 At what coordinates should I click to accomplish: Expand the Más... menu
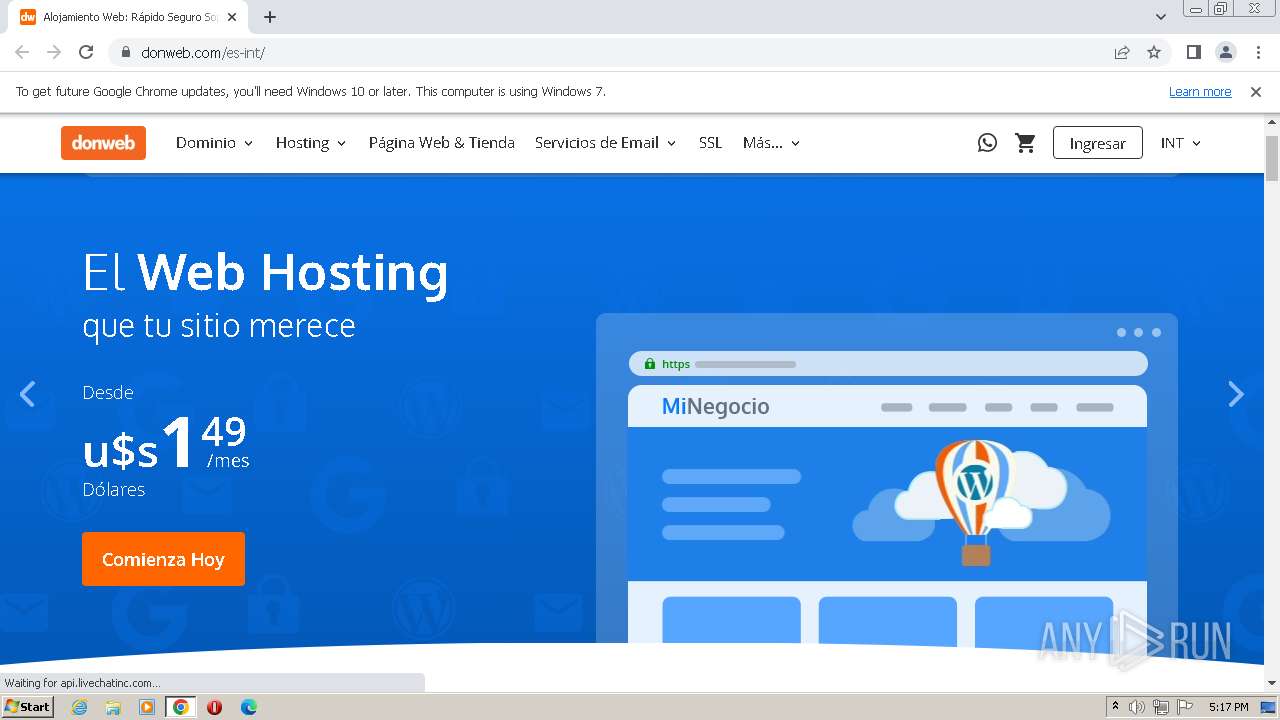point(771,143)
